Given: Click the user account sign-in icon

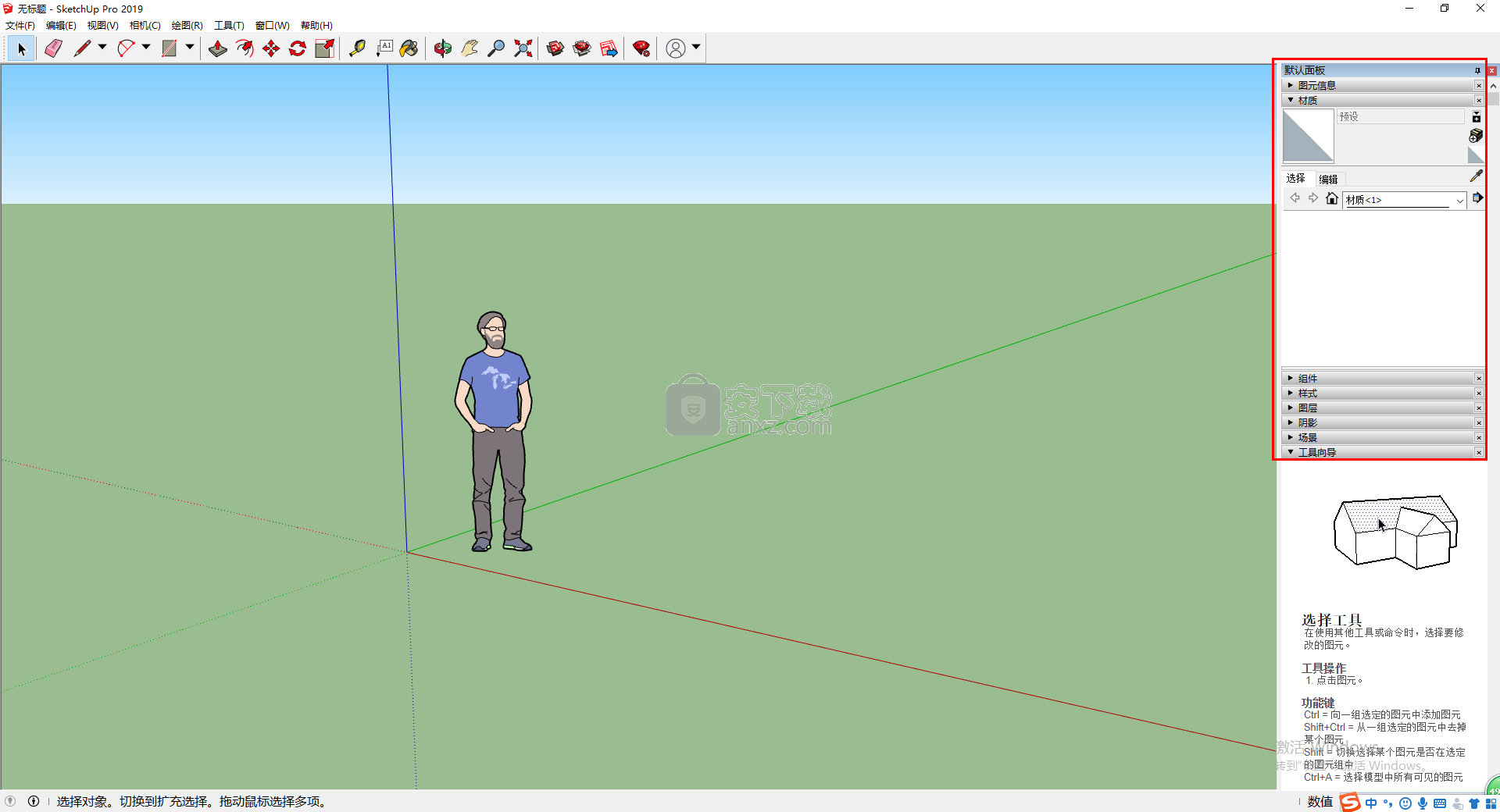Looking at the screenshot, I should tap(676, 48).
